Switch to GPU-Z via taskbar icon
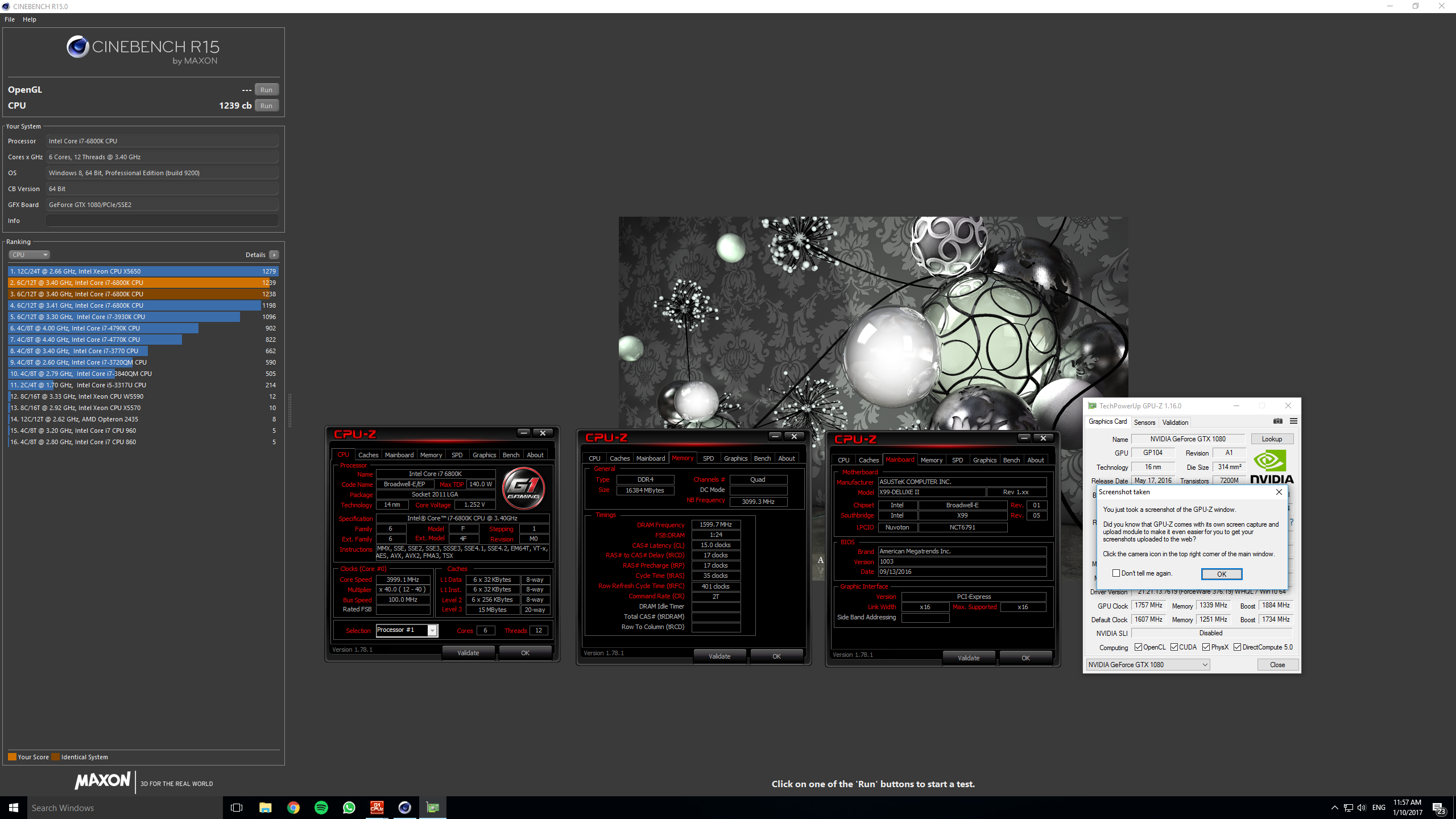The height and width of the screenshot is (819, 1456). pyautogui.click(x=433, y=808)
